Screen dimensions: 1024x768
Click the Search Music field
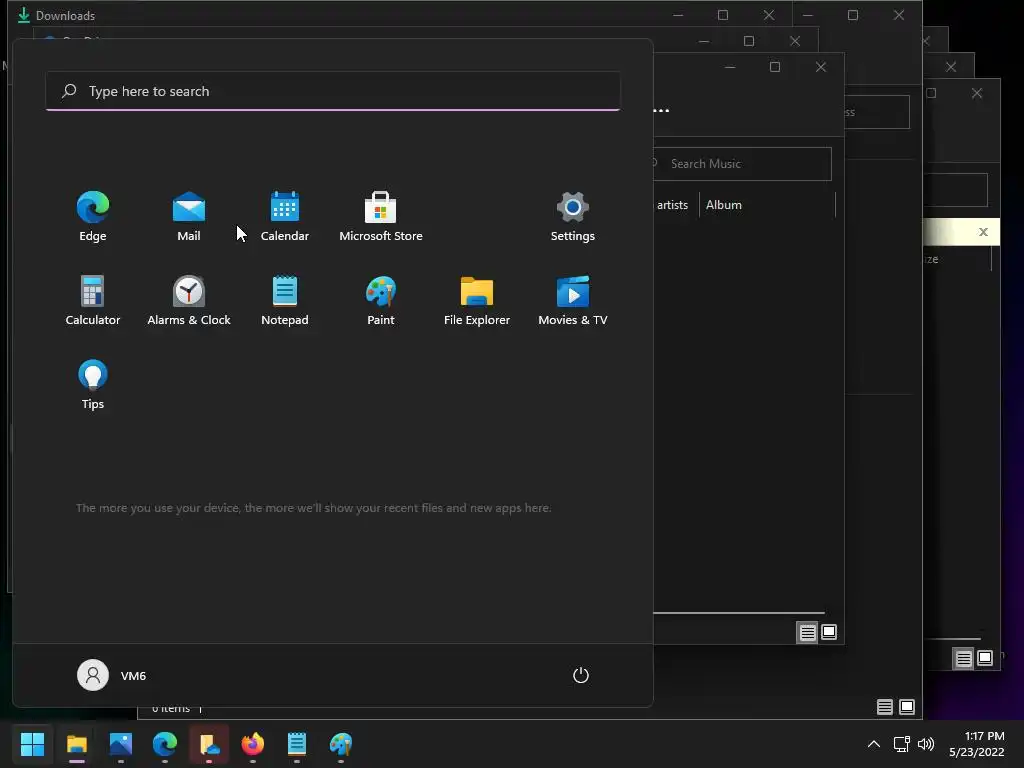coord(743,163)
